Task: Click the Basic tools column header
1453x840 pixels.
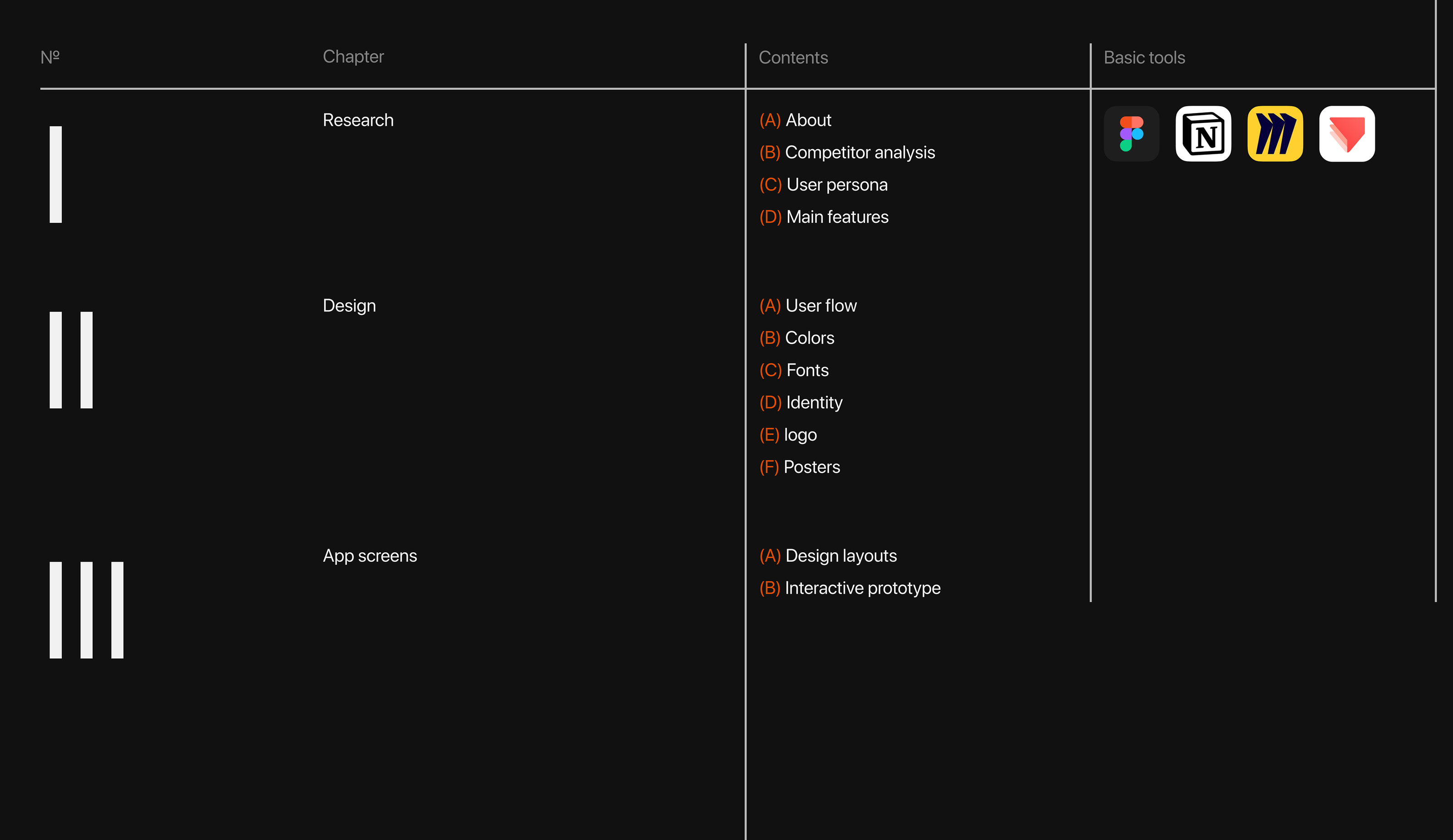Action: click(1144, 58)
